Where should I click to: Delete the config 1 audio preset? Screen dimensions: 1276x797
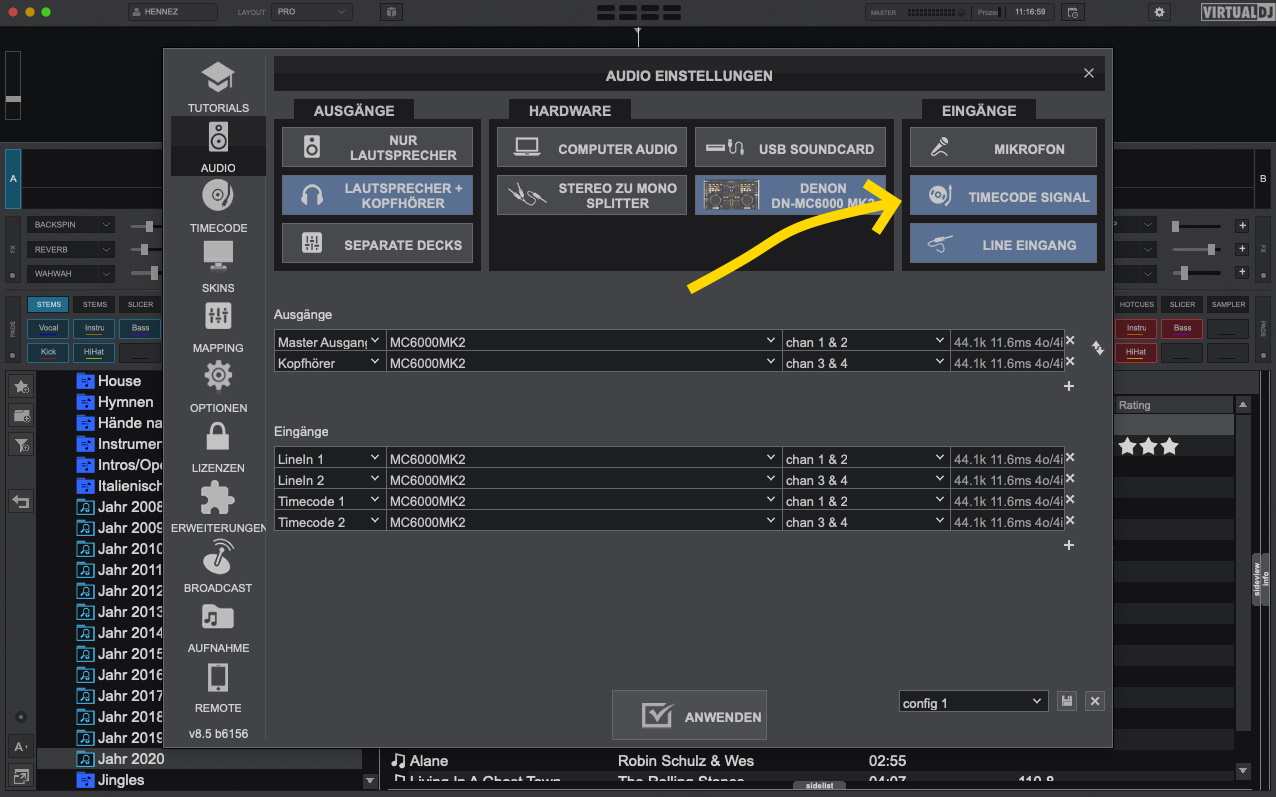pos(1095,702)
